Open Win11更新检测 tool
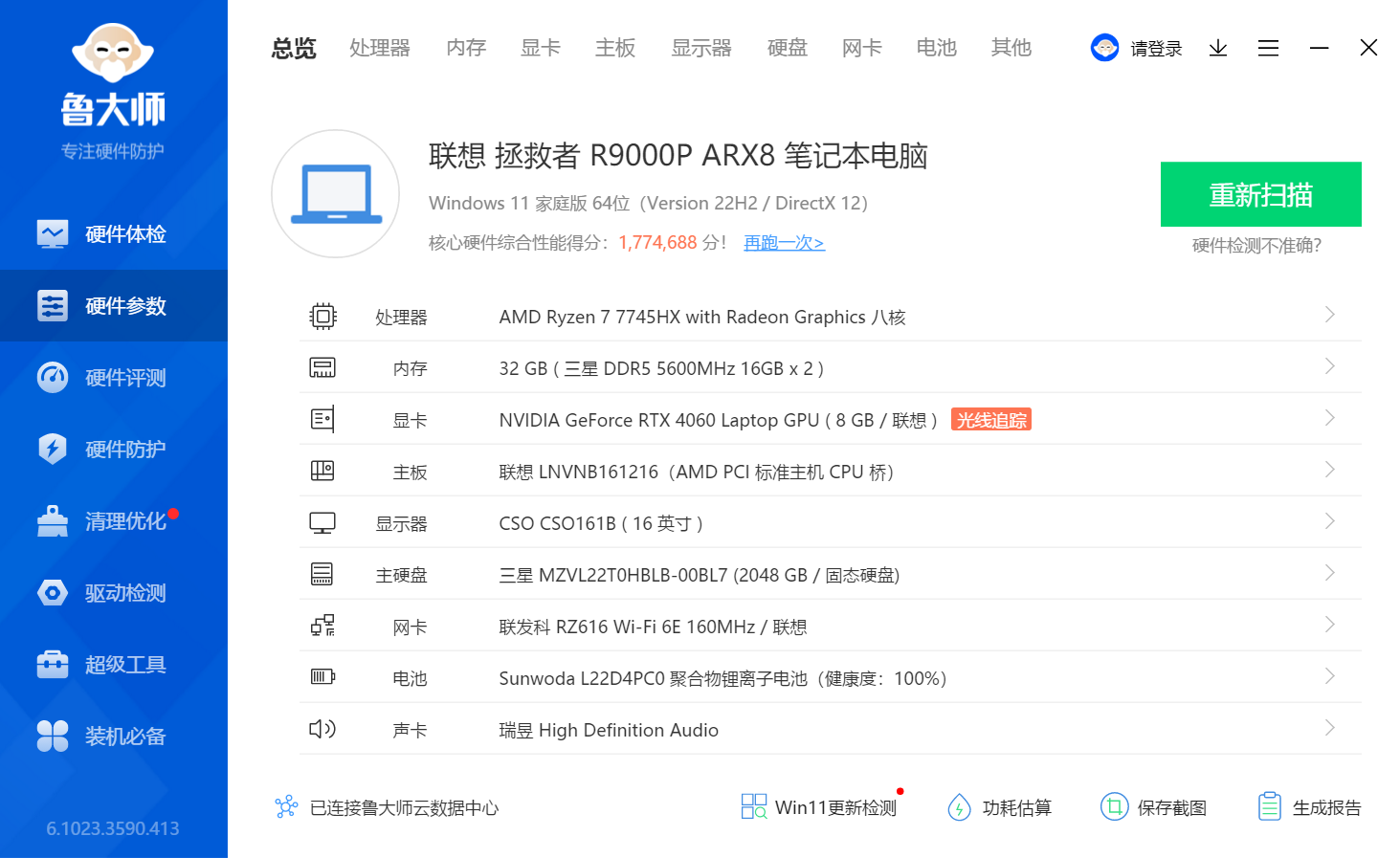 coord(819,807)
